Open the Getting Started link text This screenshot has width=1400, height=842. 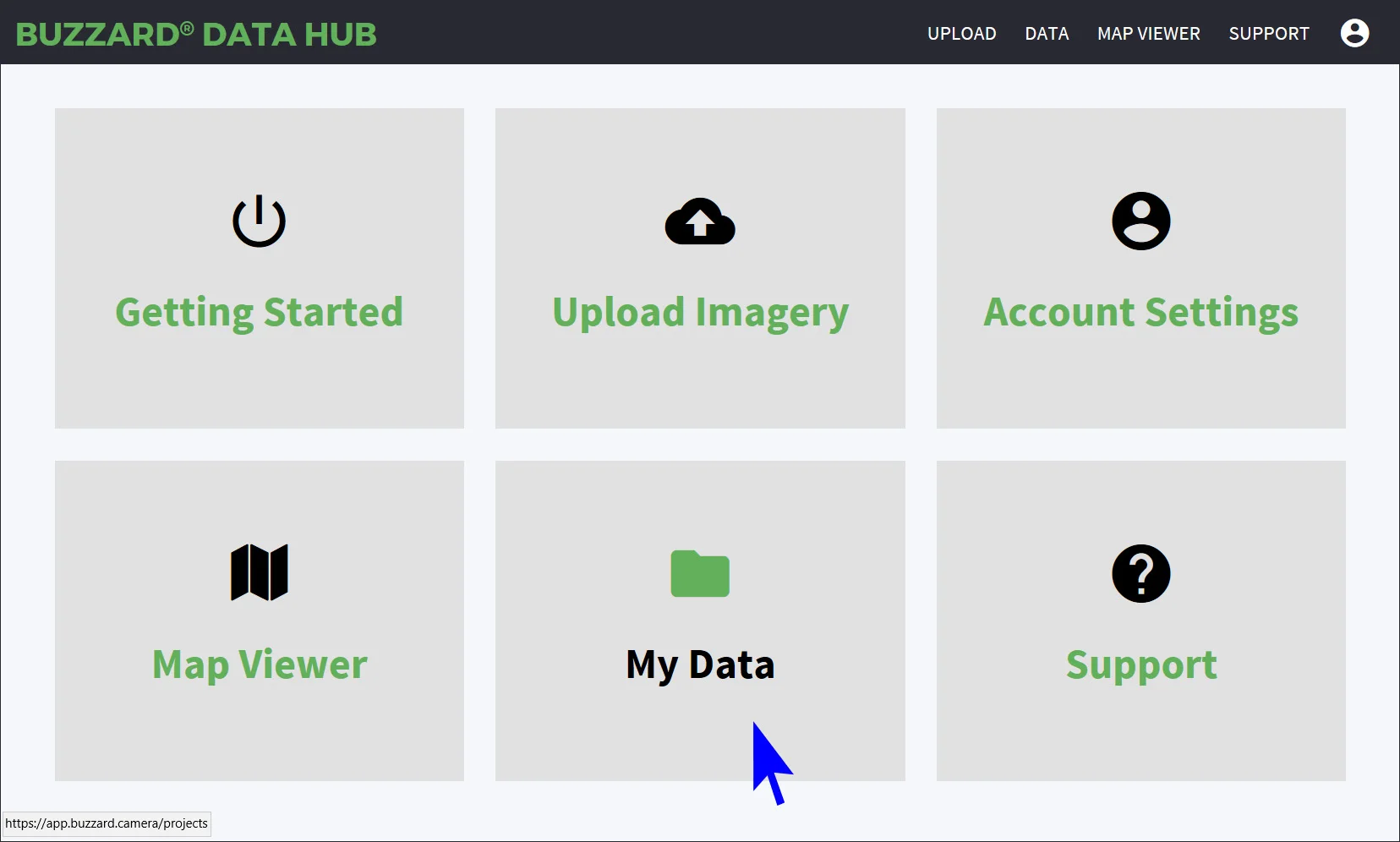pos(259,313)
